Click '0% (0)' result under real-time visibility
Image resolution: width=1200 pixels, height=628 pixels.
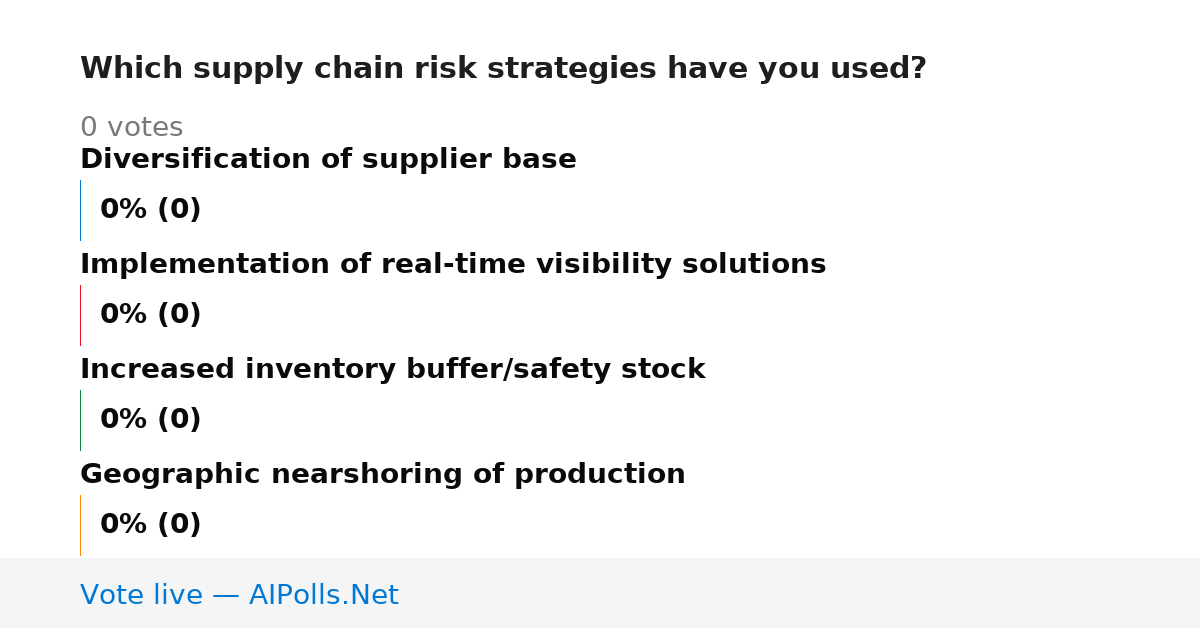click(151, 315)
